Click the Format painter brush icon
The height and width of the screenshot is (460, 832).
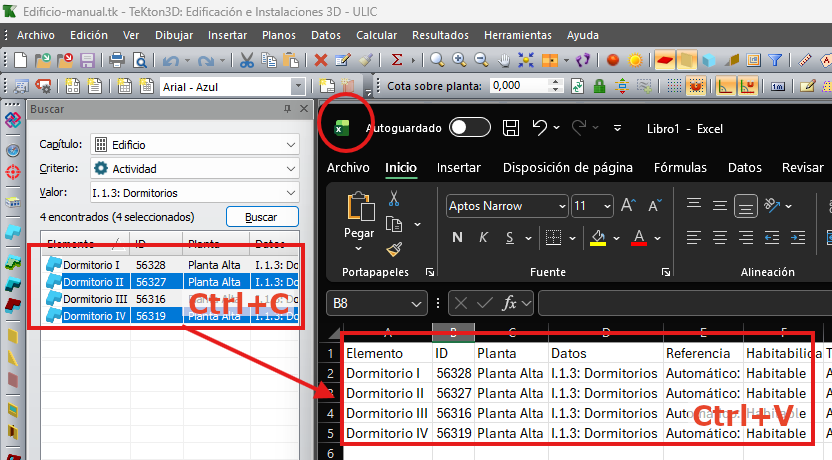[x=394, y=248]
